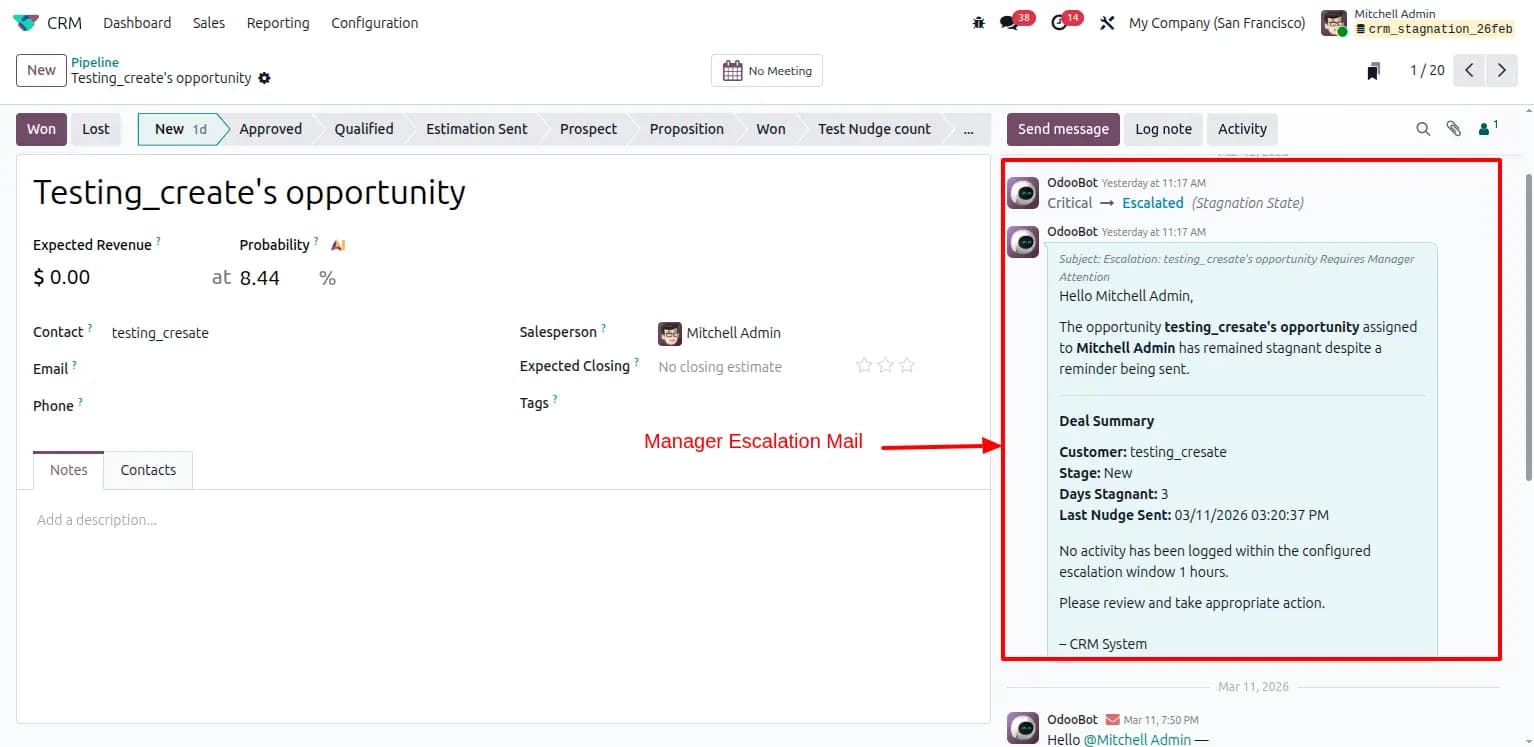Go to the next record arrow
Screen dimensions: 1534x747
[1502, 70]
